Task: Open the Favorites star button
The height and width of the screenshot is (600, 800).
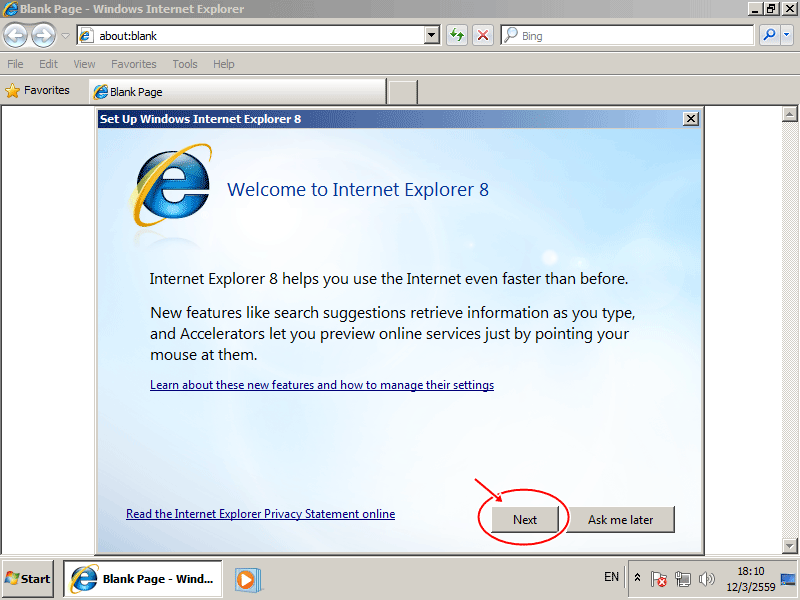Action: pyautogui.click(x=37, y=90)
